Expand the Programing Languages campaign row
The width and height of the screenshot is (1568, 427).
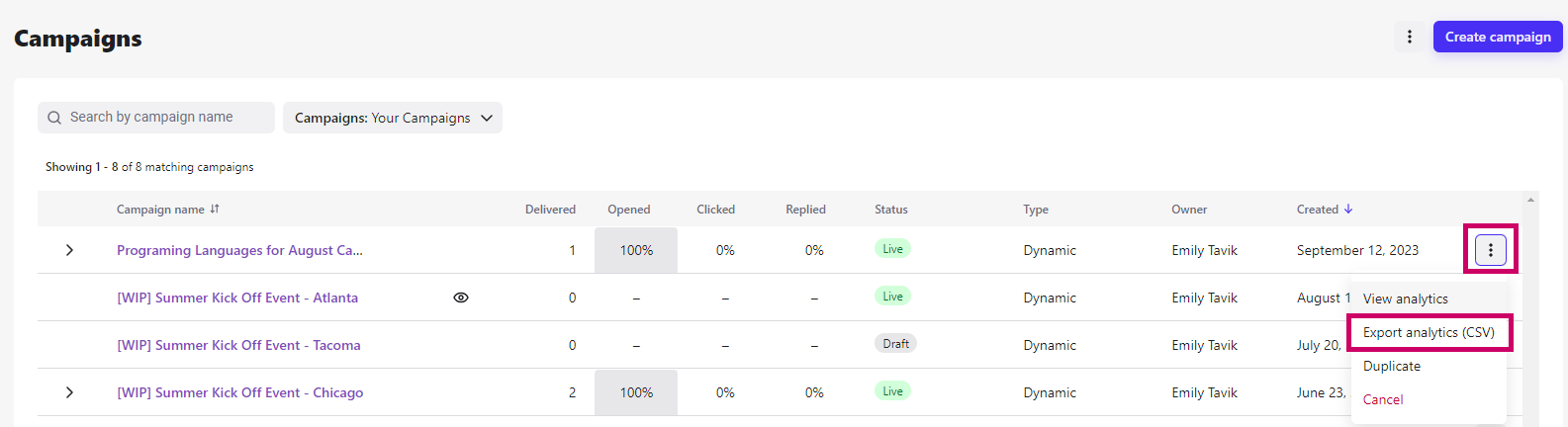tap(69, 250)
